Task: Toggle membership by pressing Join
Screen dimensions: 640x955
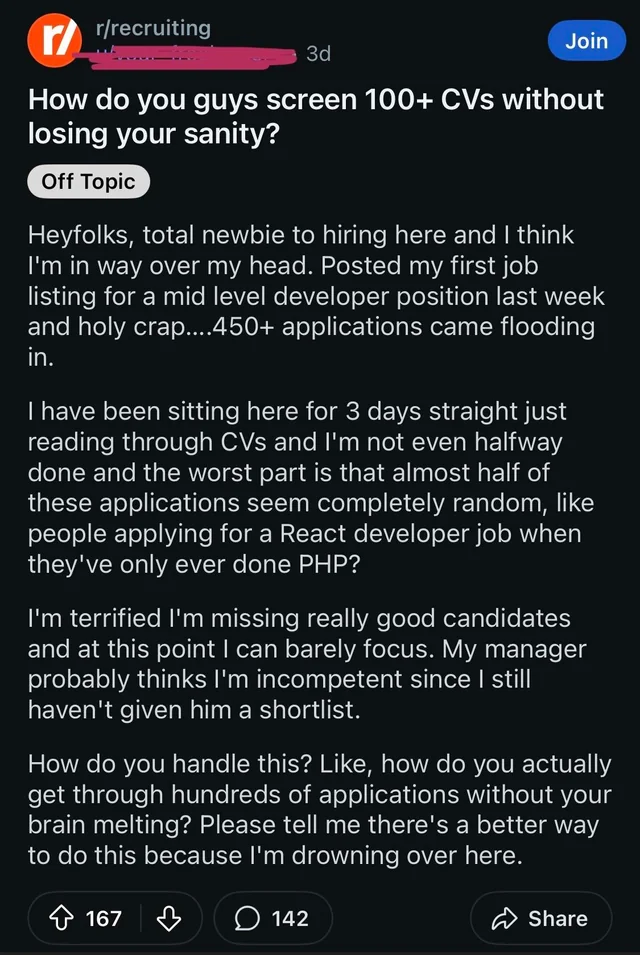Action: point(586,41)
